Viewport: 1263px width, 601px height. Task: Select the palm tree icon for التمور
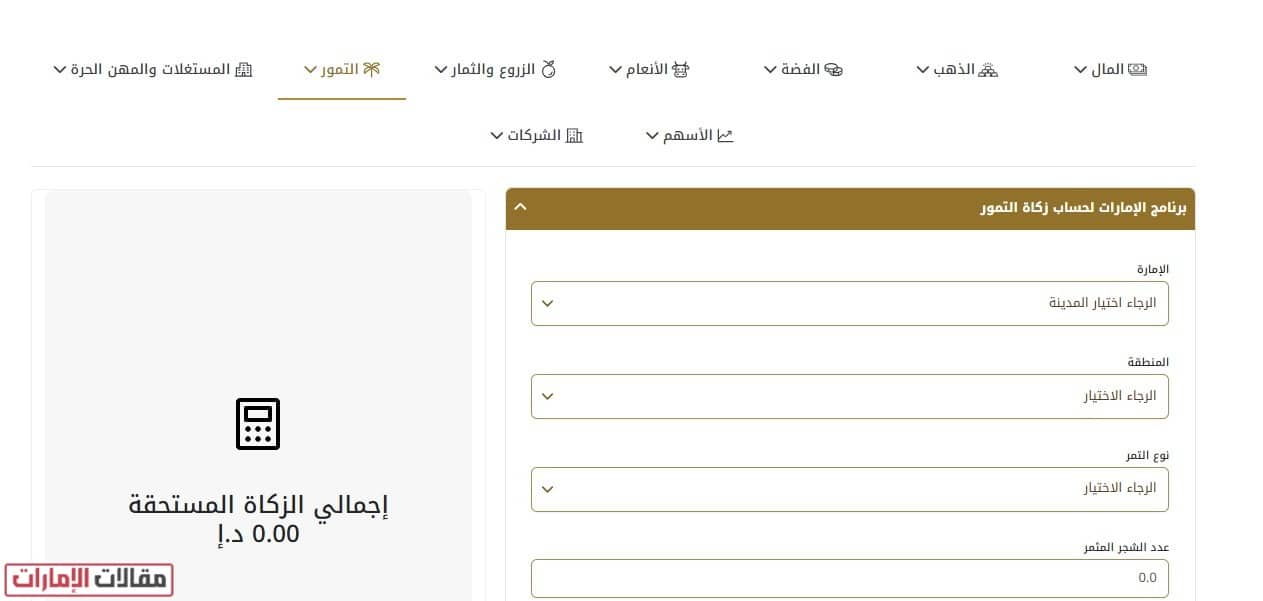click(371, 68)
